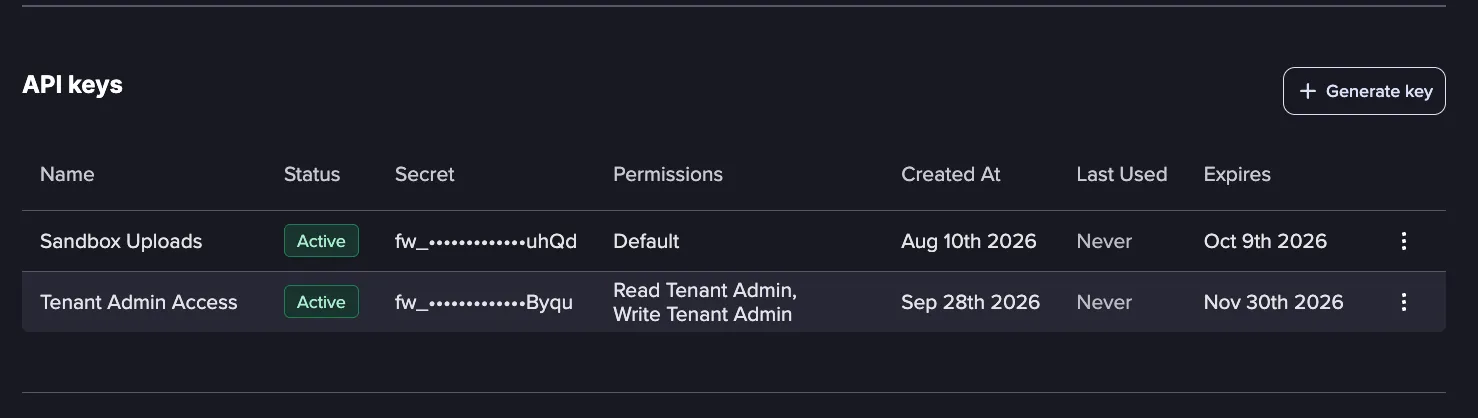
Task: Click the Secret column header
Action: pos(425,174)
